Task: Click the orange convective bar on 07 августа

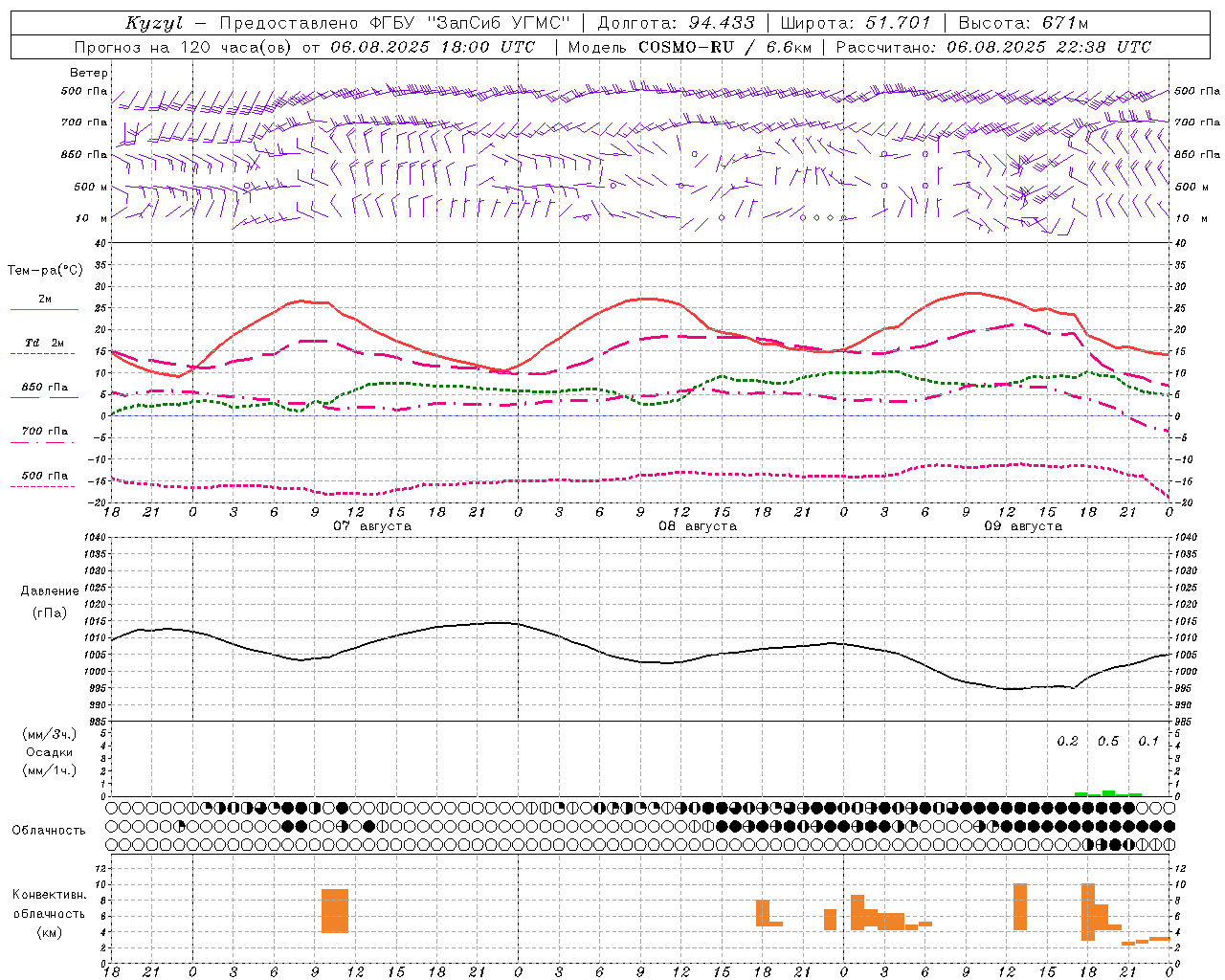Action: coord(335,911)
